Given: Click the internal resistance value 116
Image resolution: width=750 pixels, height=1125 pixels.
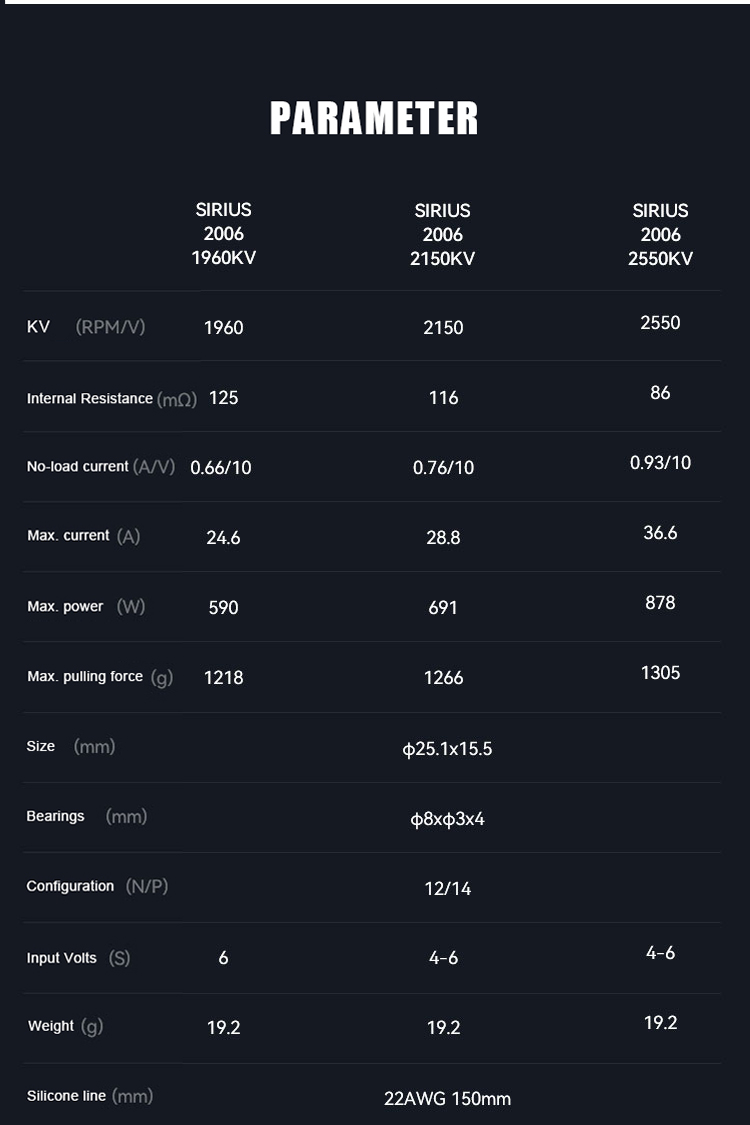Looking at the screenshot, I should 443,398.
